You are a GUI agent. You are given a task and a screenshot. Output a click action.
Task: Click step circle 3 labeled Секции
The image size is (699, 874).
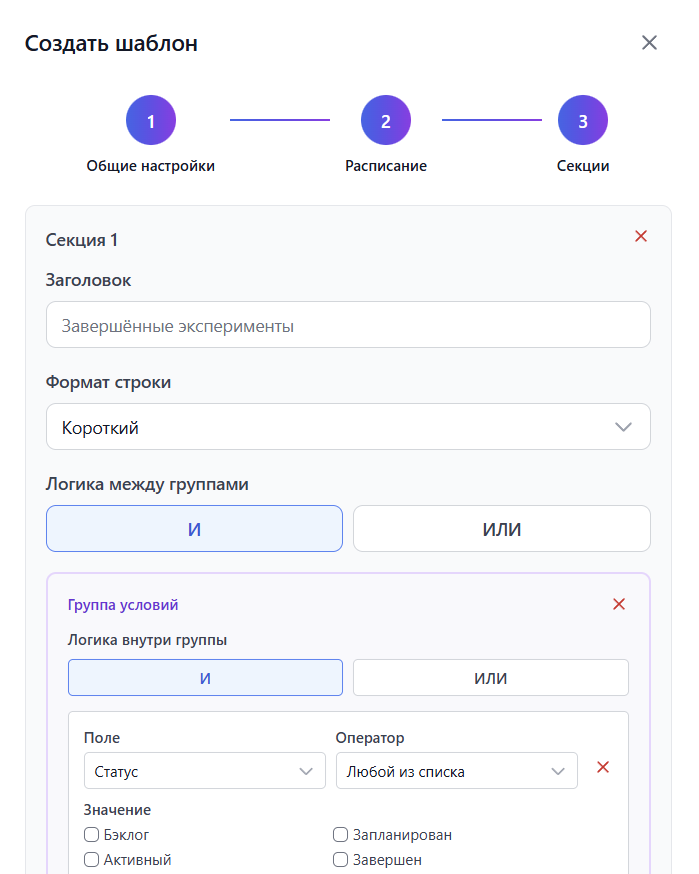pyautogui.click(x=583, y=119)
